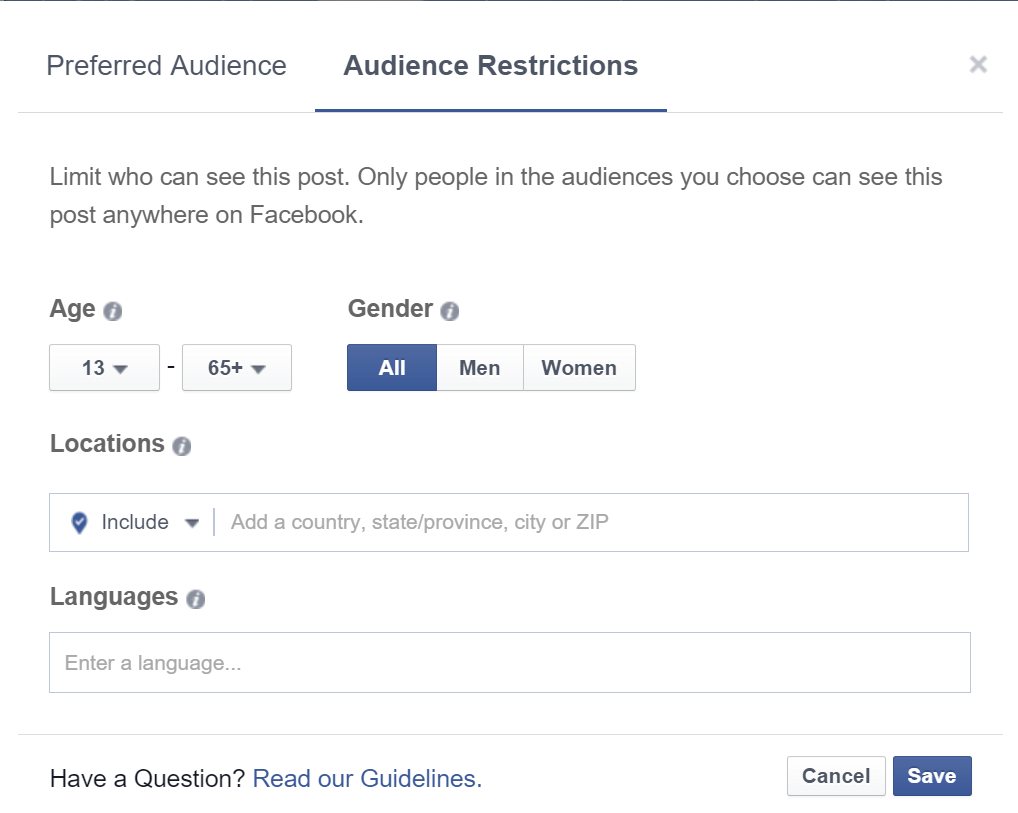Expand the Include locations dropdown
The height and width of the screenshot is (813, 1018).
150,523
